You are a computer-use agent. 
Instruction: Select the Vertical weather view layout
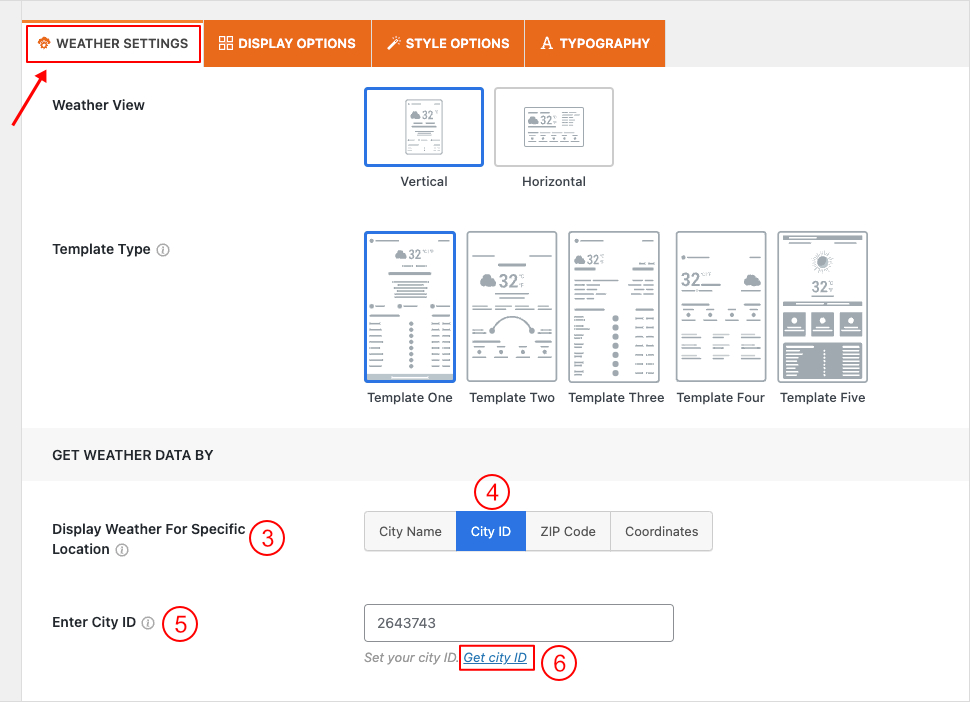424,127
